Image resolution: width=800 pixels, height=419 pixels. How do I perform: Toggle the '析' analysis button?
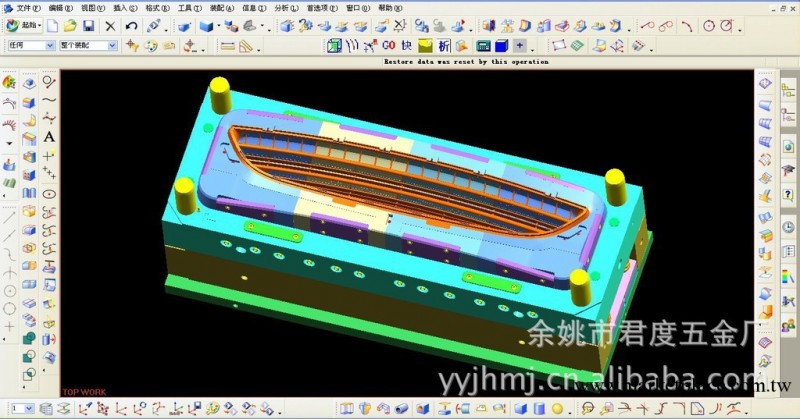[x=443, y=46]
